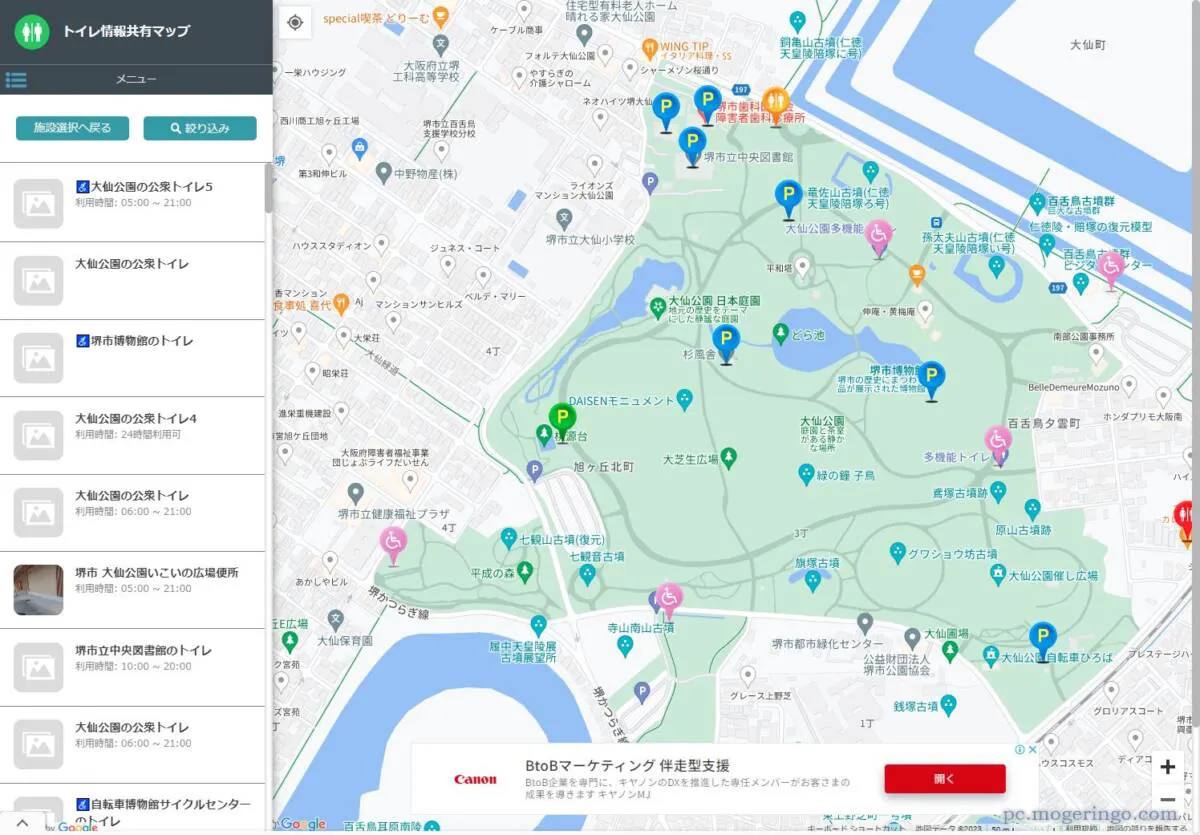This screenshot has width=1200, height=835.
Task: Open entry 堺市 大仙公園いこいの広場便所
Action: pyautogui.click(x=132, y=590)
